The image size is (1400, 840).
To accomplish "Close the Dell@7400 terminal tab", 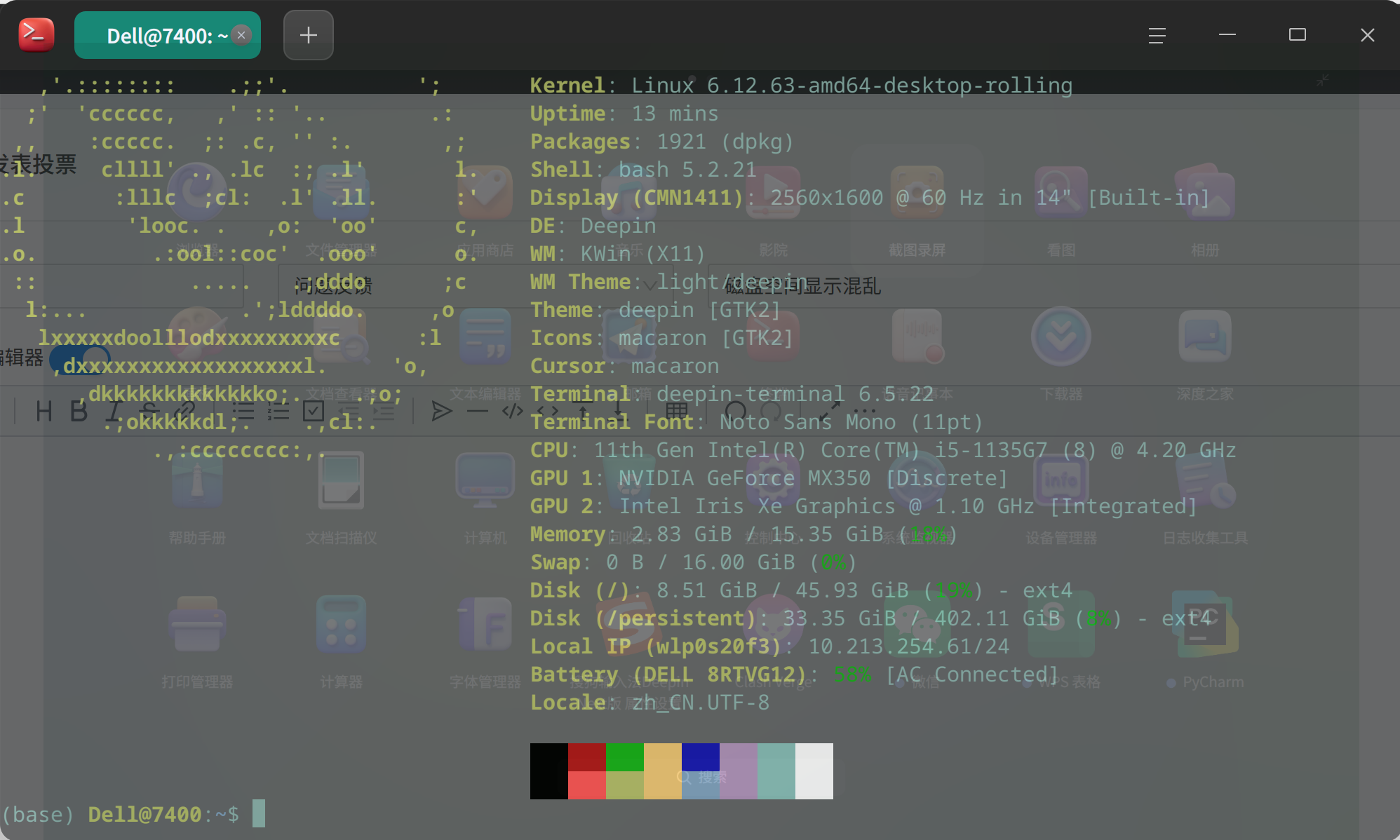I will [x=241, y=35].
